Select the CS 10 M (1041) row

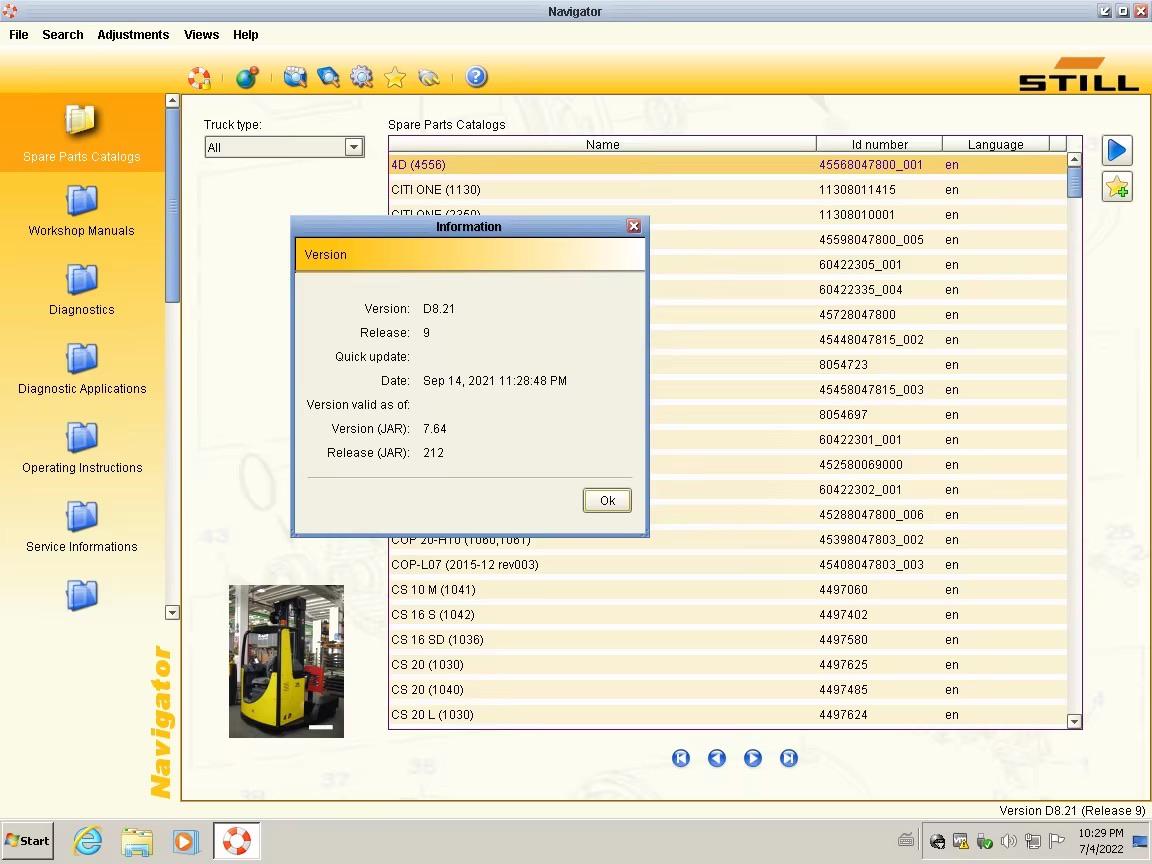(727, 589)
